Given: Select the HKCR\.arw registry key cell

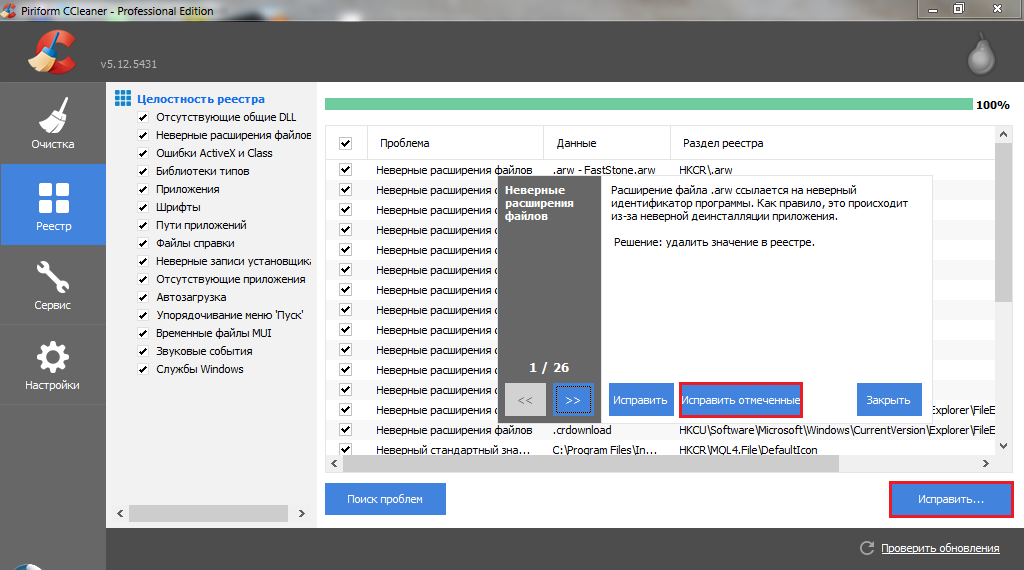Looking at the screenshot, I should tap(705, 170).
